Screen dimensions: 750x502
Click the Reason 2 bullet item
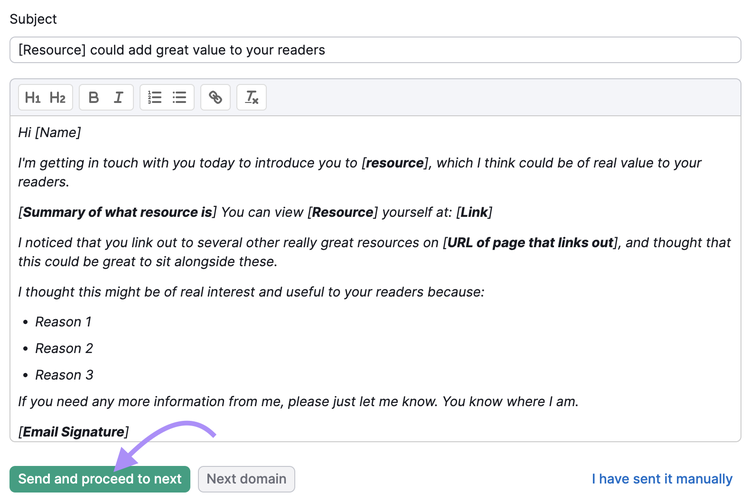64,349
